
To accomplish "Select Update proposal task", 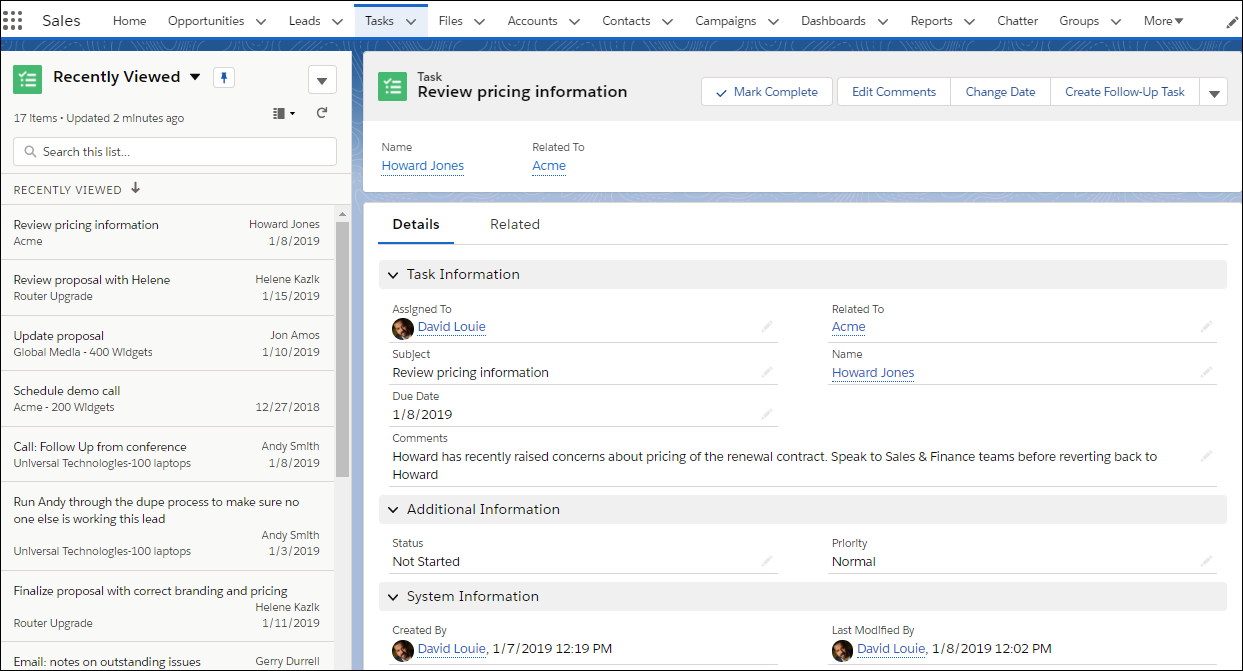I will [167, 343].
